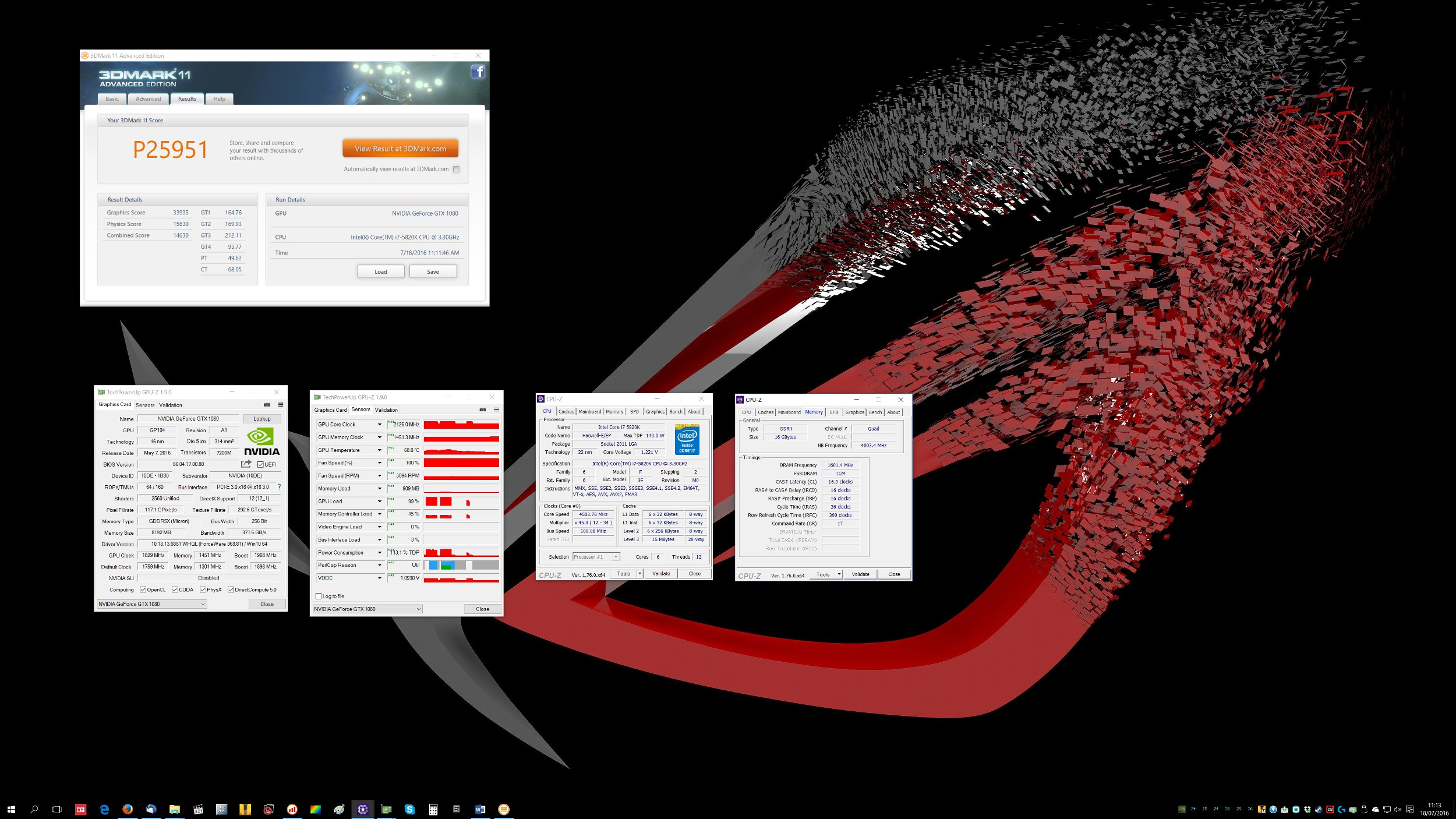The image size is (1456, 819).
Task: Click the camera icon in GPU-Z Sensors window
Action: [482, 409]
